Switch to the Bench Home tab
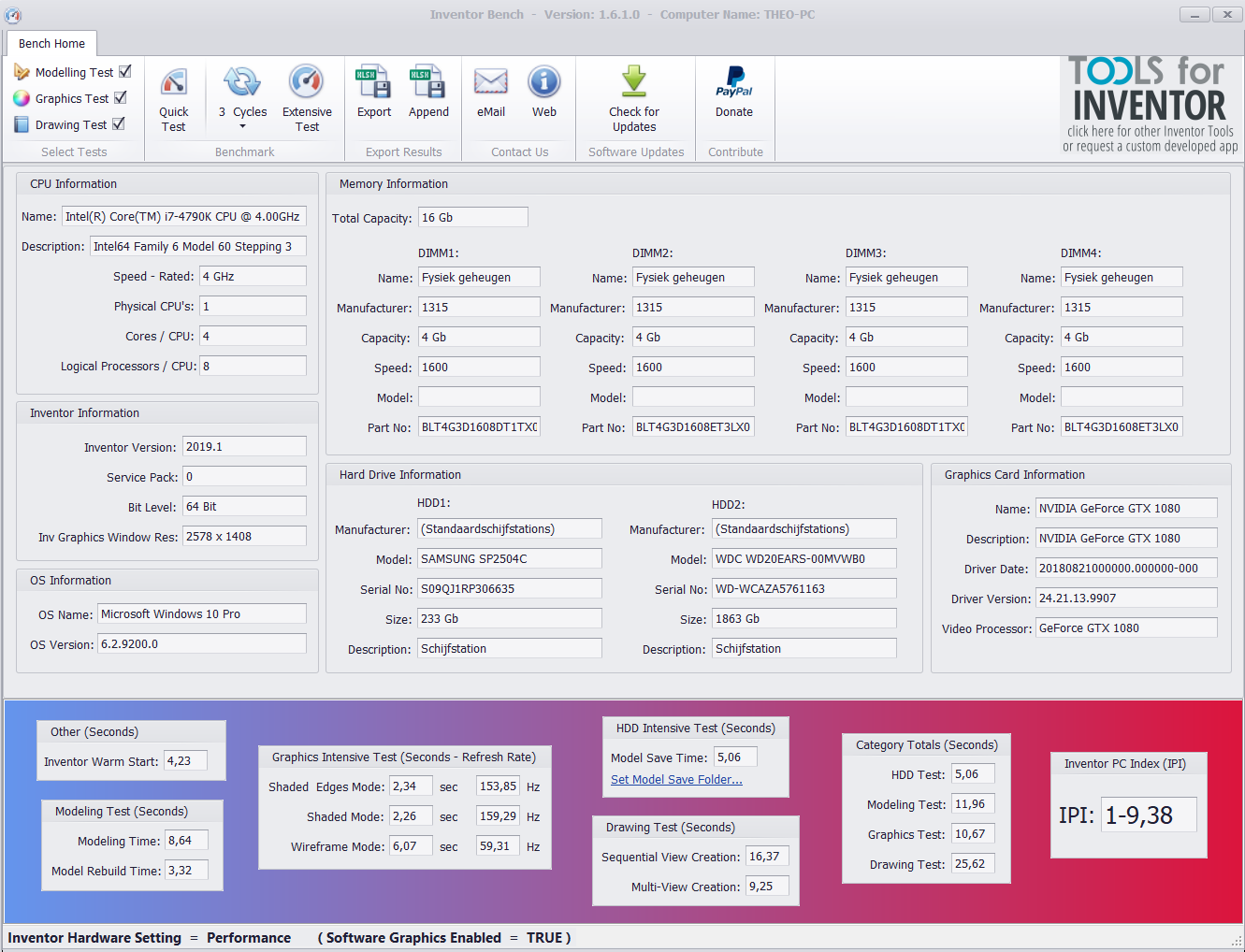The height and width of the screenshot is (952, 1245). pos(51,43)
